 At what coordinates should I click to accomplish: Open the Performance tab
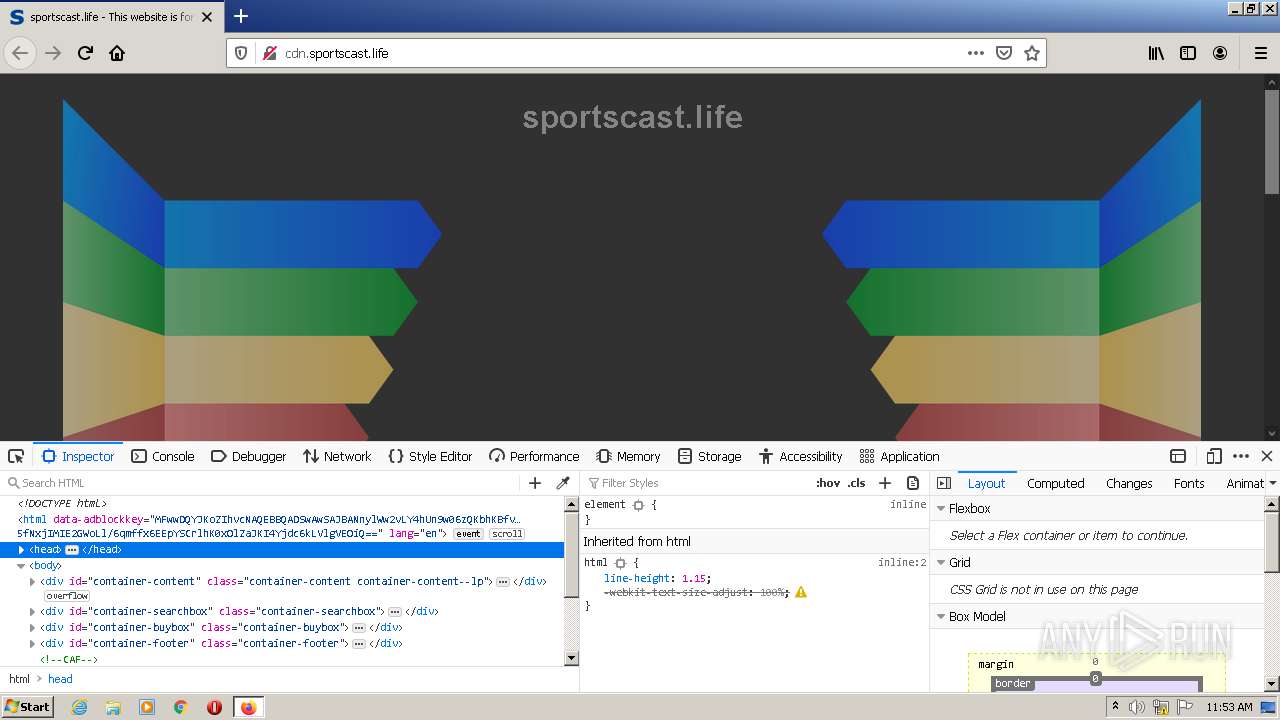click(534, 456)
